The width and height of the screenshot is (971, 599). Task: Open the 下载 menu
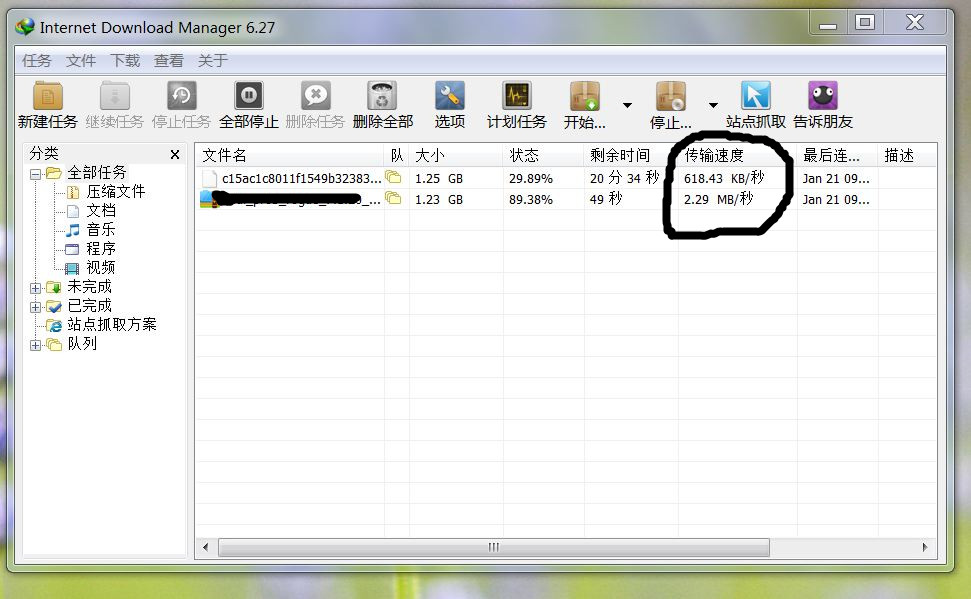[x=124, y=61]
